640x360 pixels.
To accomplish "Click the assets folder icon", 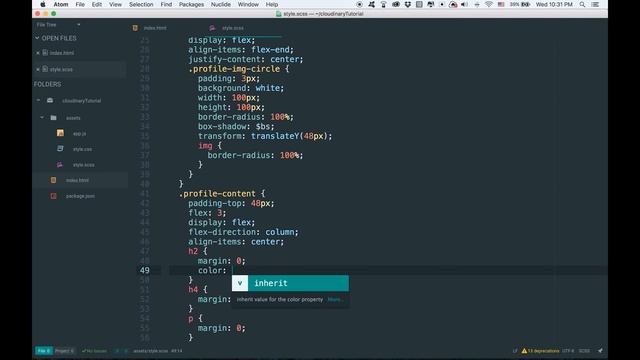I will coord(53,118).
